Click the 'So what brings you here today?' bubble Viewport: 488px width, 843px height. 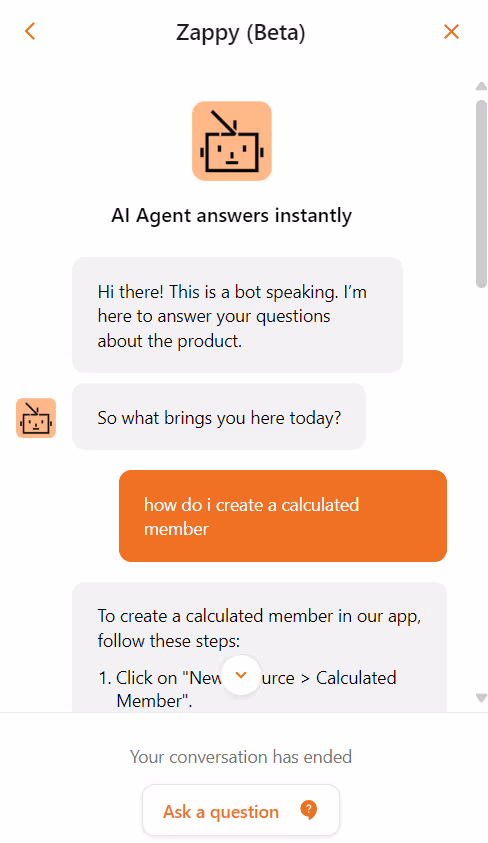coord(219,417)
